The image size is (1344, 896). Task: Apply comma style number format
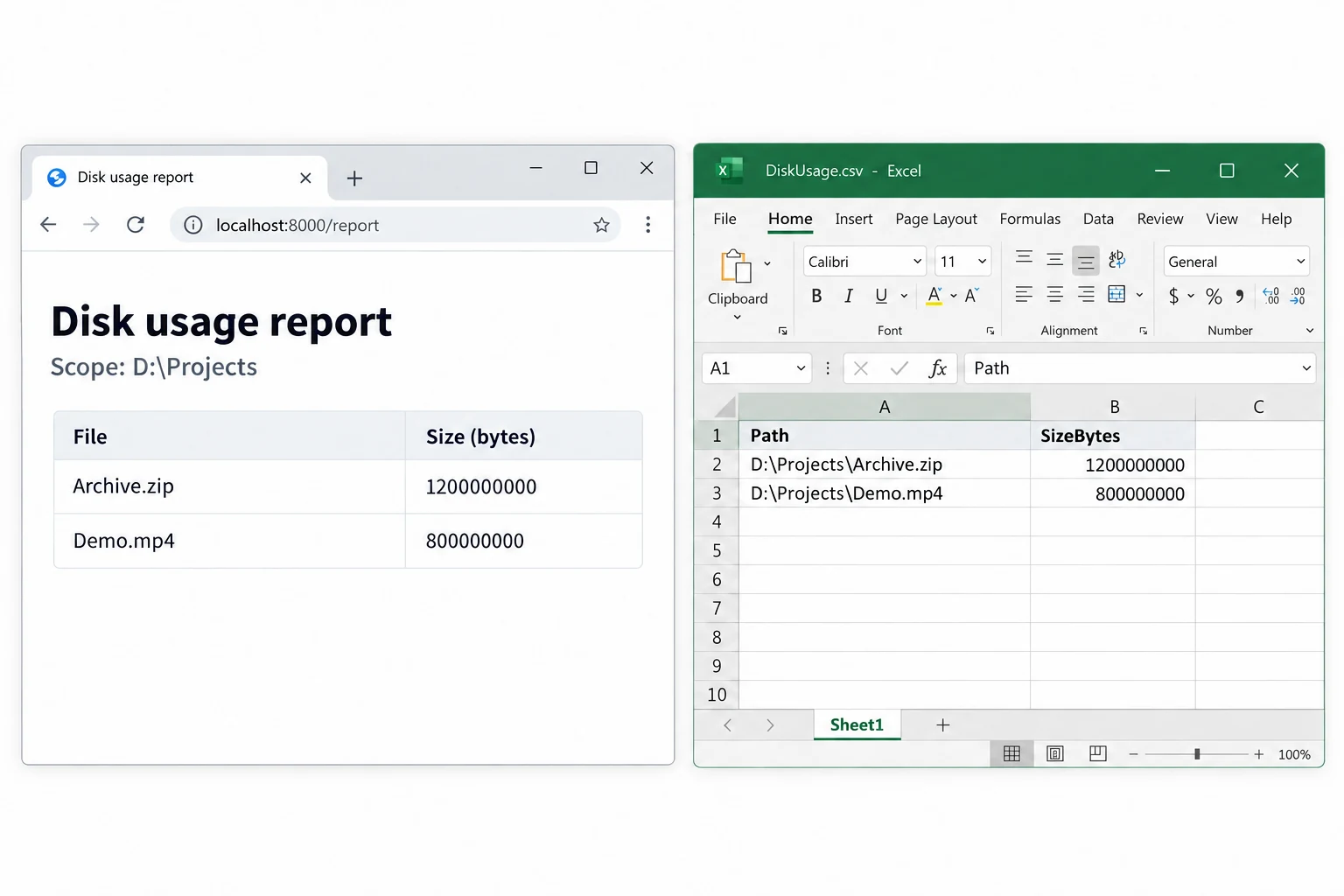pyautogui.click(x=1240, y=297)
